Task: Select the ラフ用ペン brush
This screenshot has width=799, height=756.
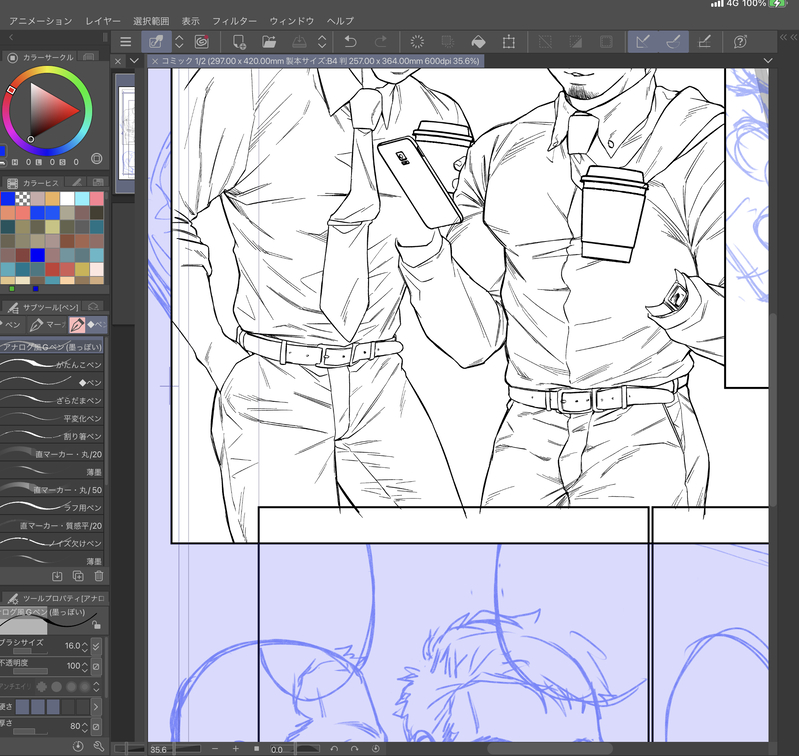Action: point(51,507)
